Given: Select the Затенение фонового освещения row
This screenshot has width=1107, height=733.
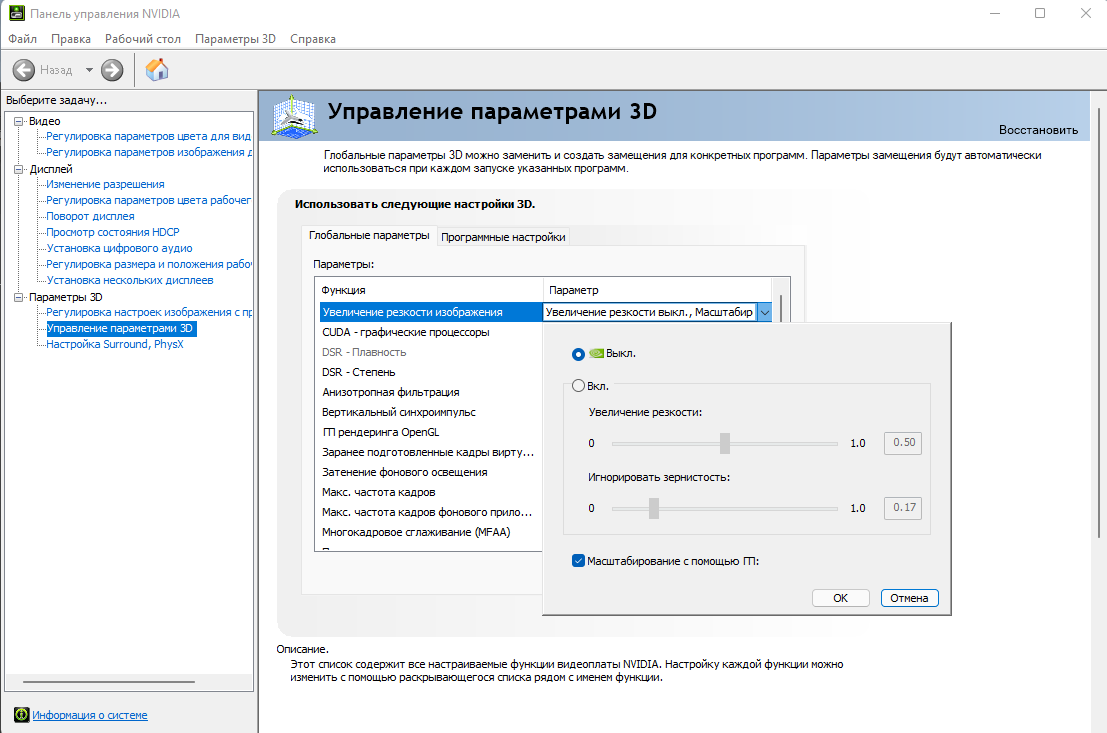Looking at the screenshot, I should 431,472.
